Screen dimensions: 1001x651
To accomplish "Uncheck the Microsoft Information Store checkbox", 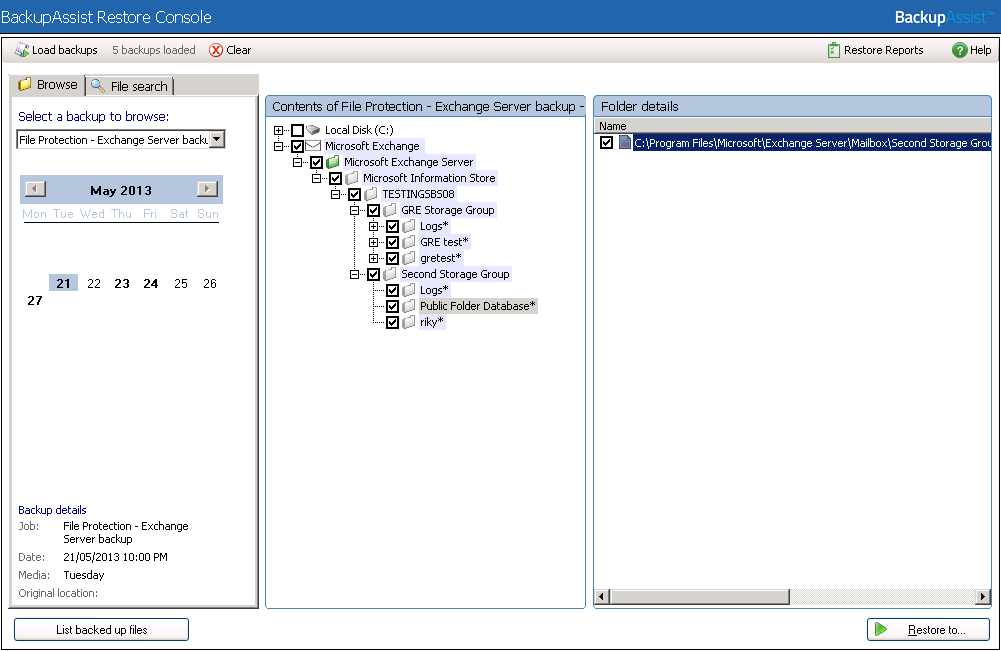I will click(336, 178).
